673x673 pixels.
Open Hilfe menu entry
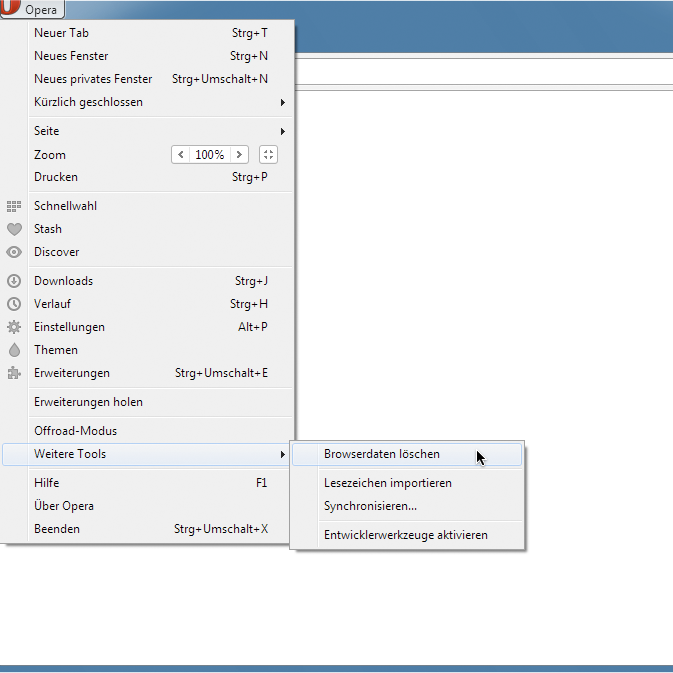148,483
